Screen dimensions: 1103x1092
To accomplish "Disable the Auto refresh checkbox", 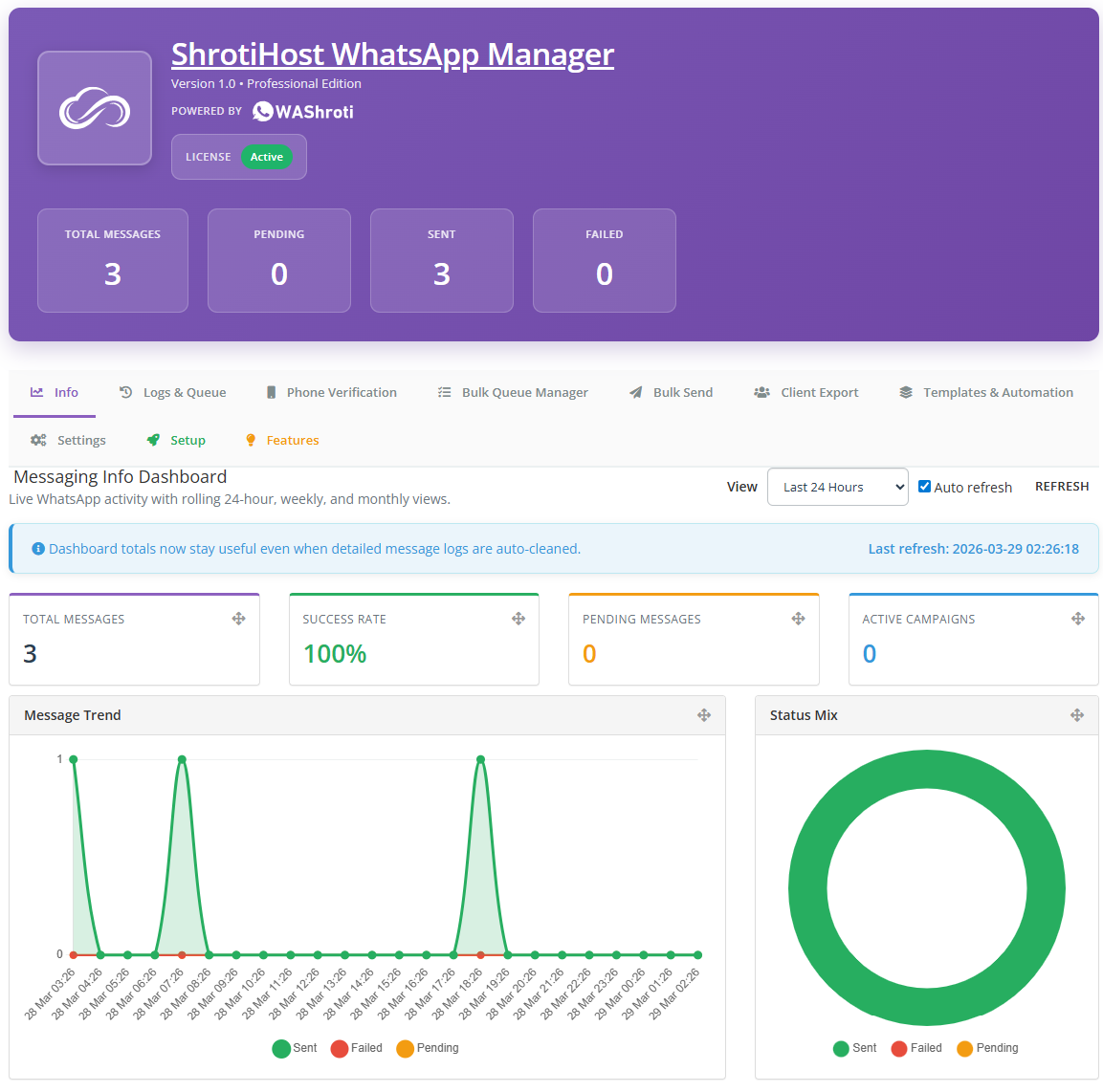I will [x=924, y=486].
